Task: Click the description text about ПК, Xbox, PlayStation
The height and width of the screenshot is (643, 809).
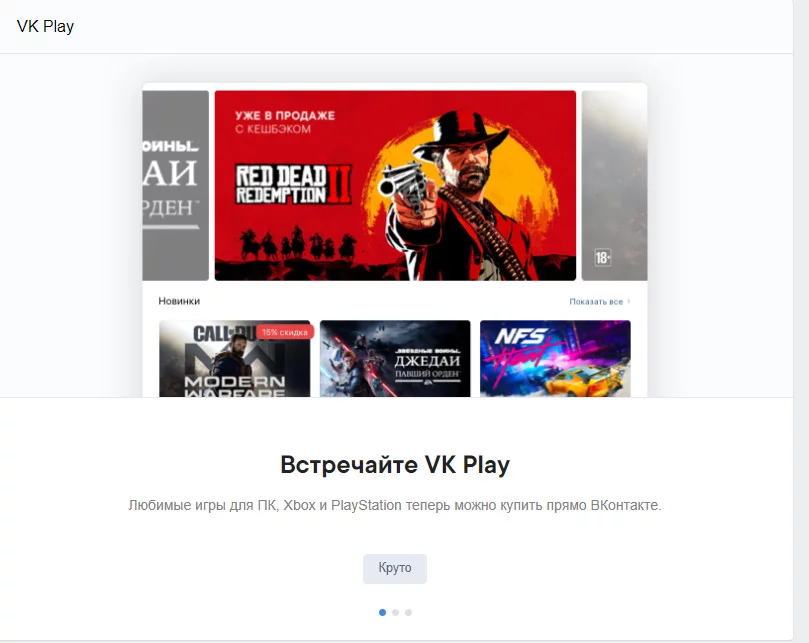Action: 395,505
